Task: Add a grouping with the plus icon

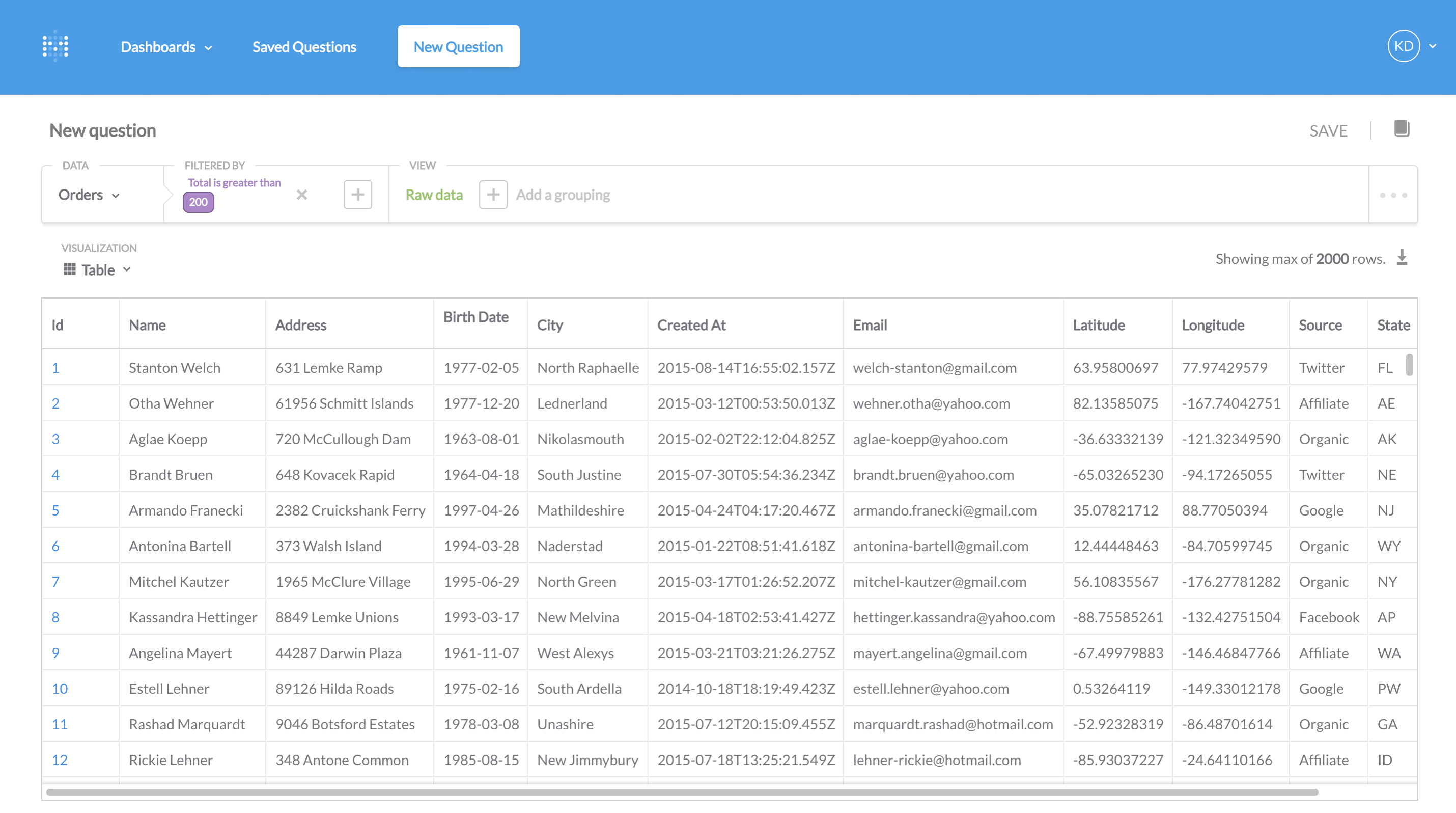Action: point(492,194)
